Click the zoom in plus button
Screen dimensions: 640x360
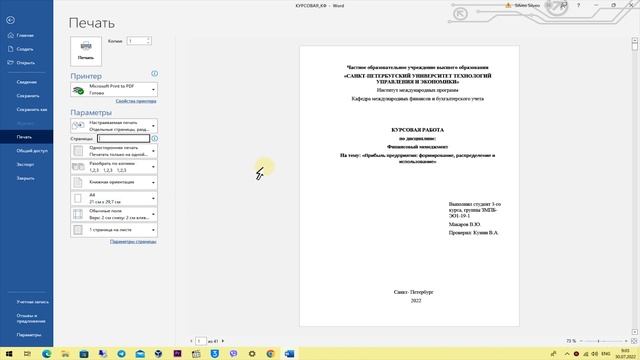pos(626,341)
